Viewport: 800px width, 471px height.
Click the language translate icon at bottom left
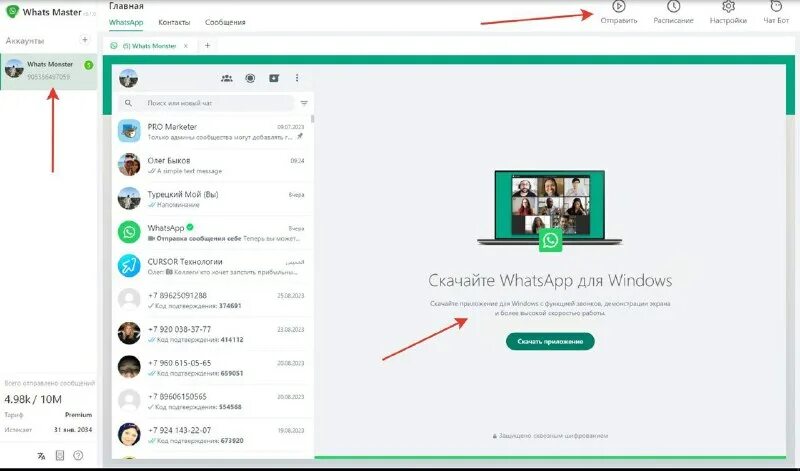(41, 456)
